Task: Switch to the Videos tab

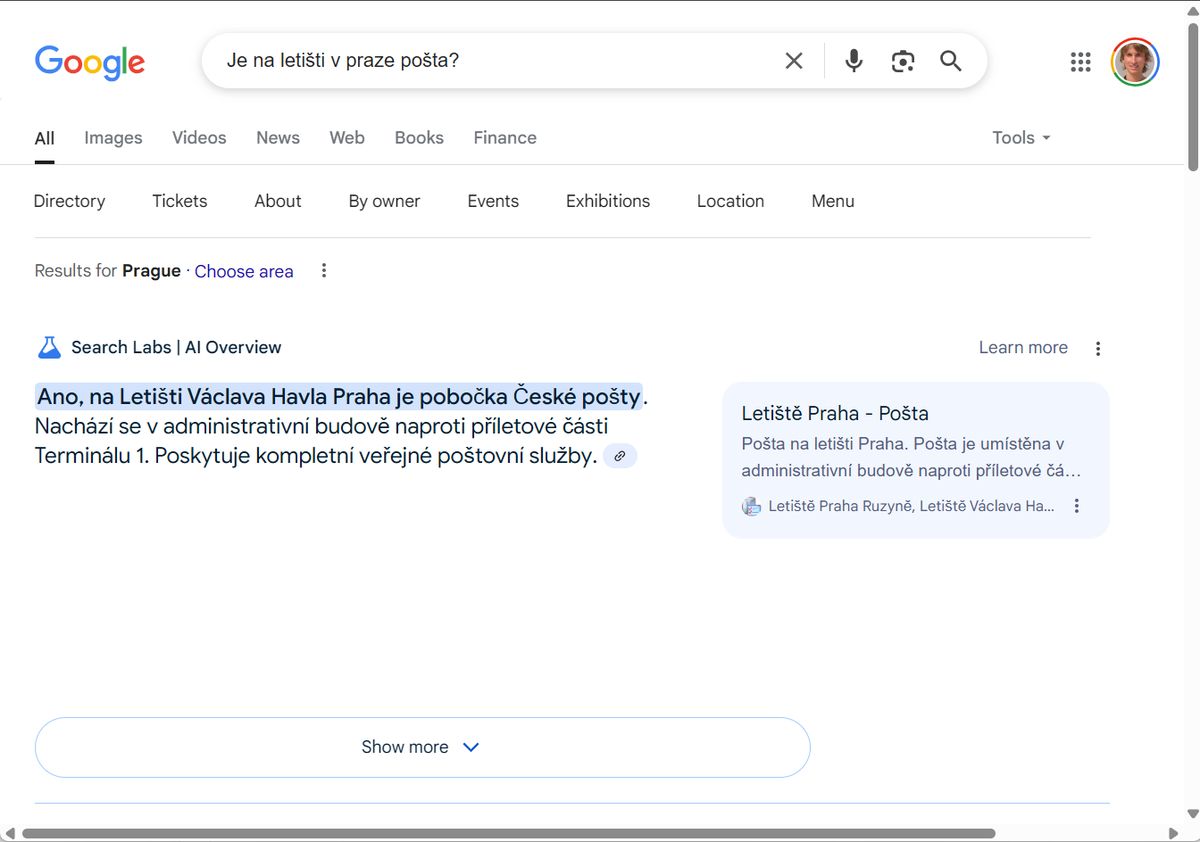Action: point(199,138)
